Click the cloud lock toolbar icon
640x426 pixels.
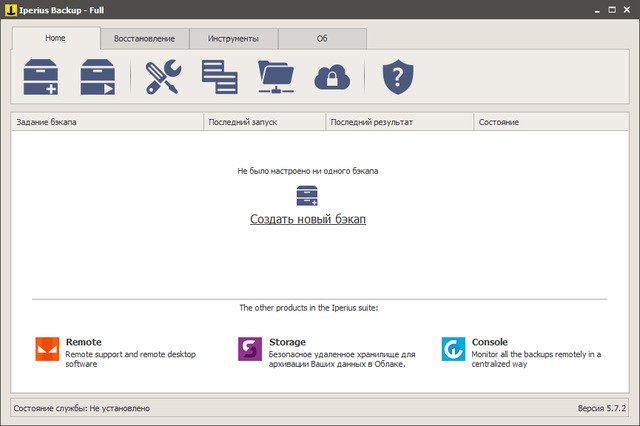coord(331,77)
